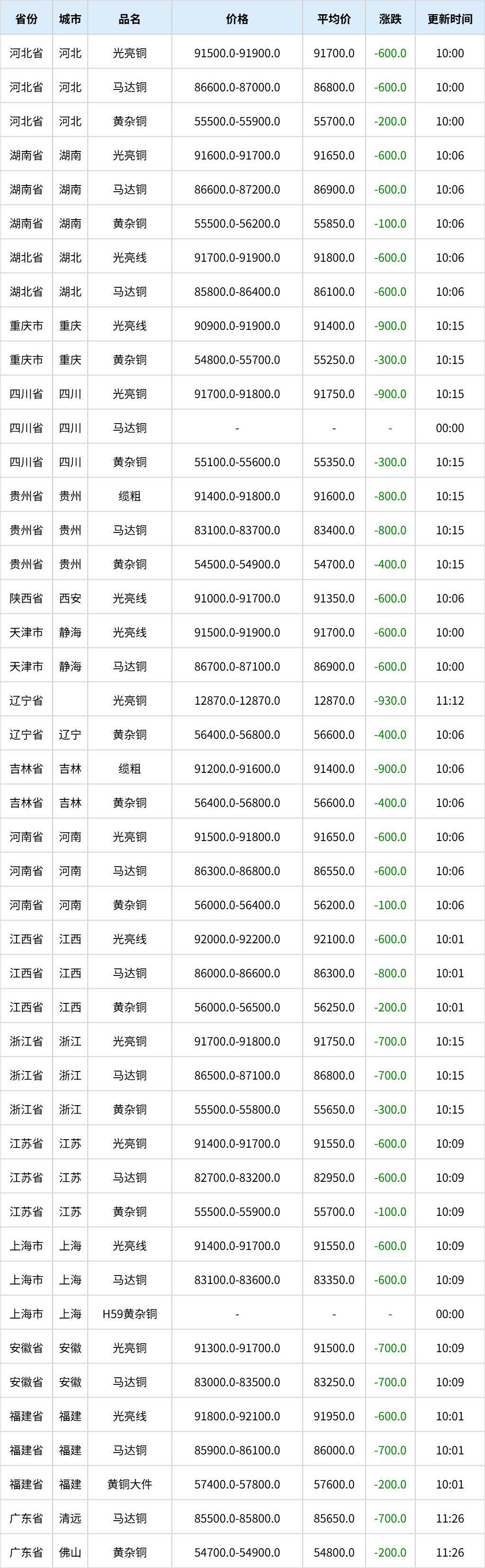Click the 省份 column header
This screenshot has width=485, height=1568.
click(x=26, y=19)
